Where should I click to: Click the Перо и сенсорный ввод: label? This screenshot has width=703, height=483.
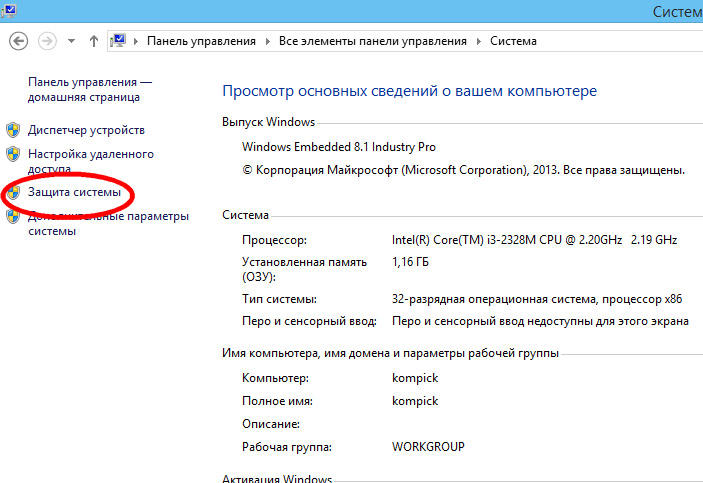(309, 321)
